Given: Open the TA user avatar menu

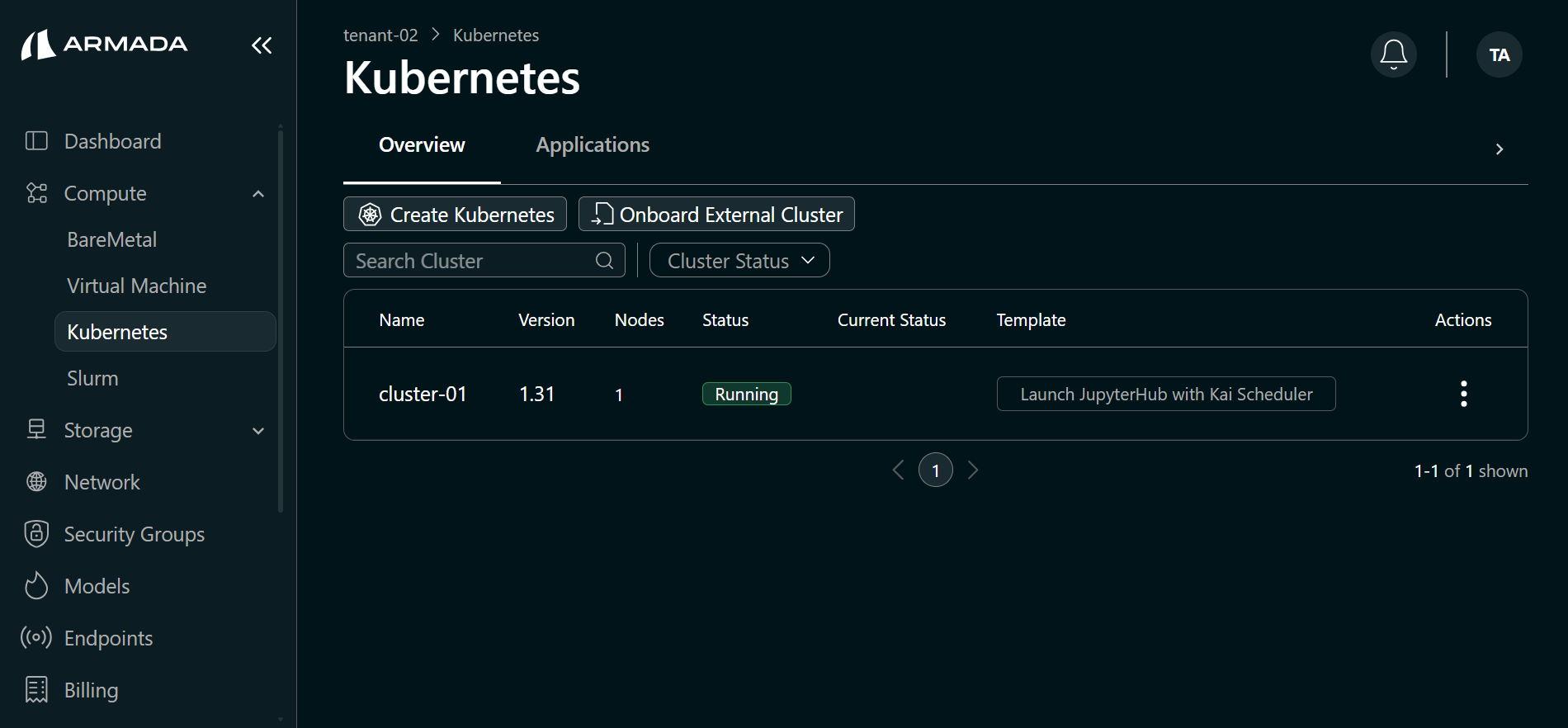Looking at the screenshot, I should pyautogui.click(x=1500, y=54).
